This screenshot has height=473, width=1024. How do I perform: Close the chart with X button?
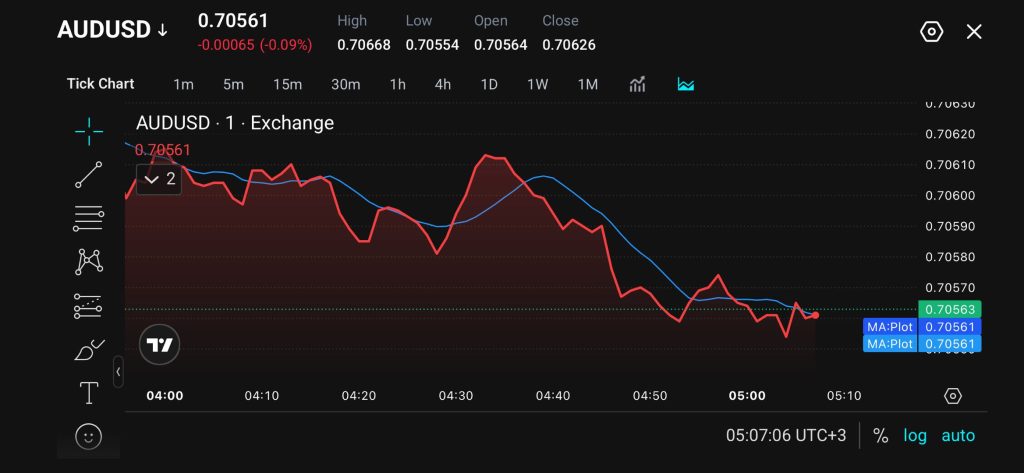tap(974, 31)
